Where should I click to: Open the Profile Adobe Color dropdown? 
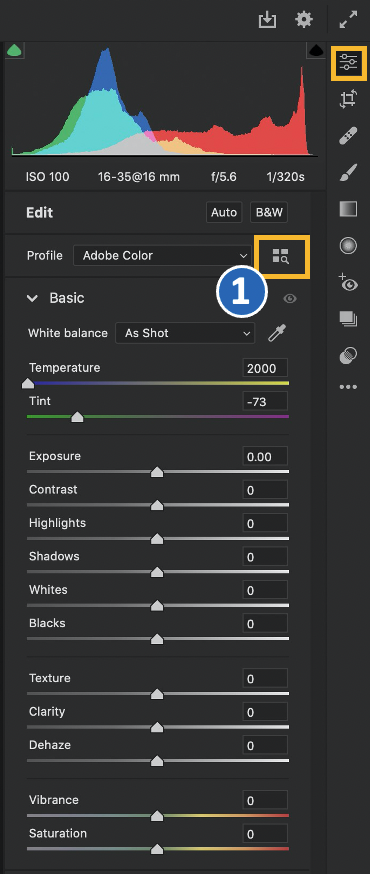pyautogui.click(x=163, y=256)
